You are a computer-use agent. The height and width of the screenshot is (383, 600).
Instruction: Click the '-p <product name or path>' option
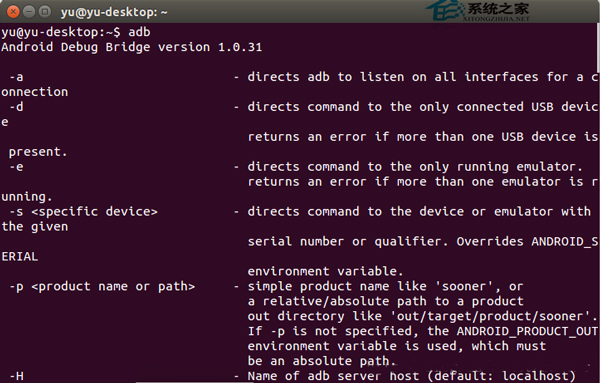pyautogui.click(x=102, y=287)
